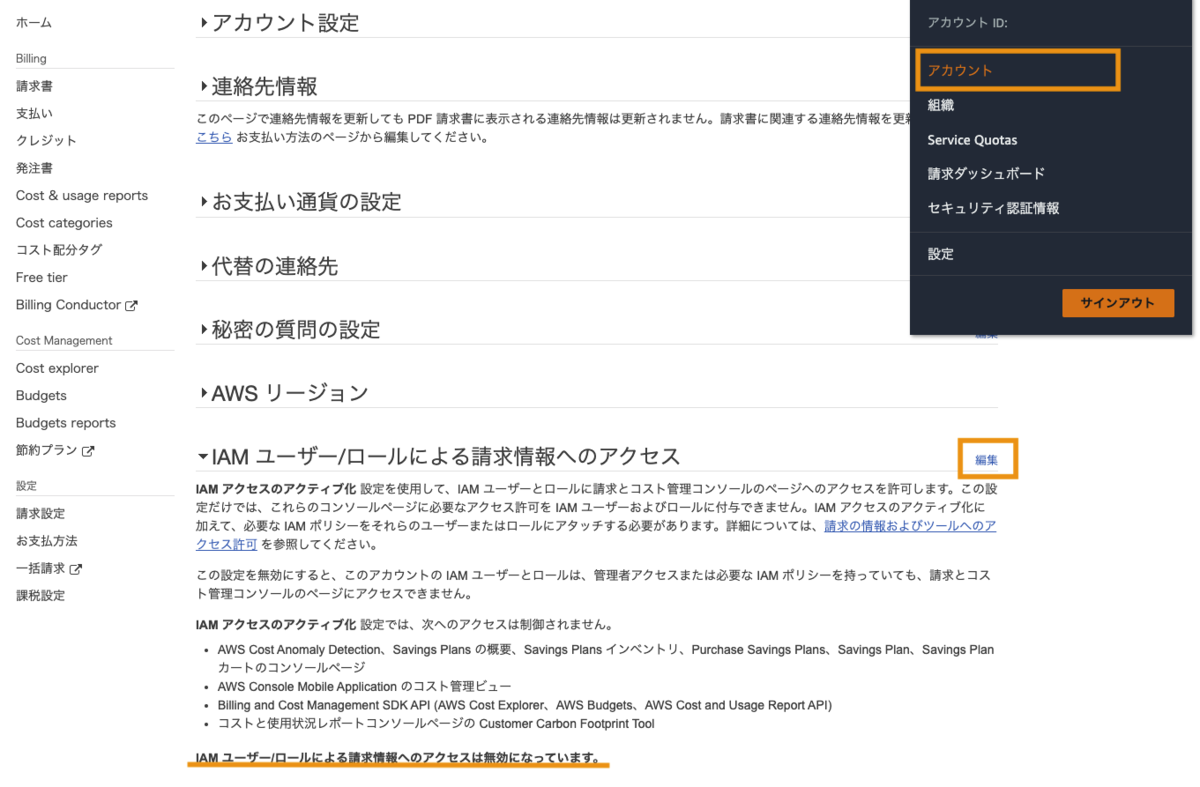Open コスト配分タグ in the sidebar
This screenshot has width=1200, height=787.
point(59,250)
